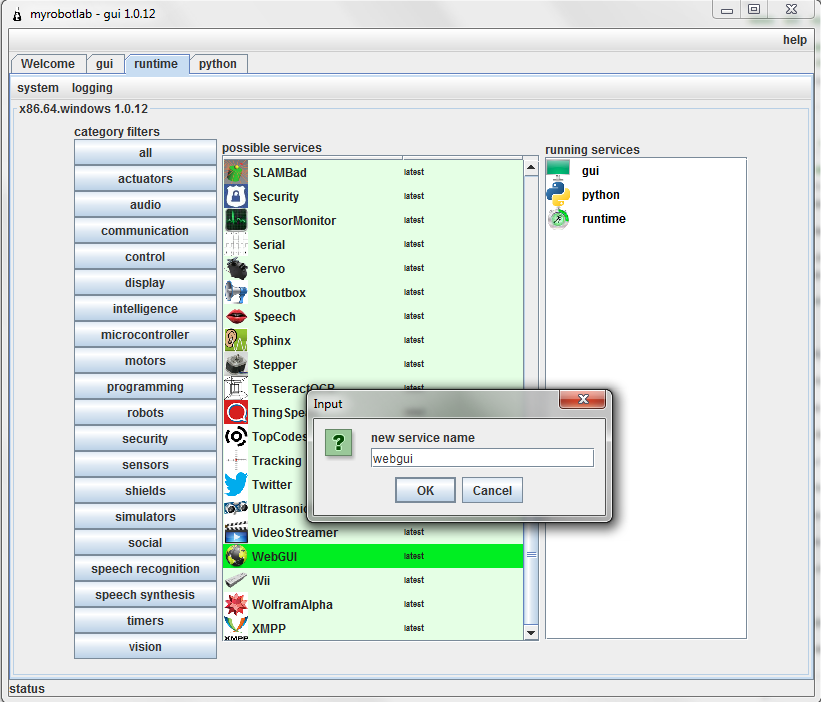Click the Security padlock icon

click(x=236, y=196)
